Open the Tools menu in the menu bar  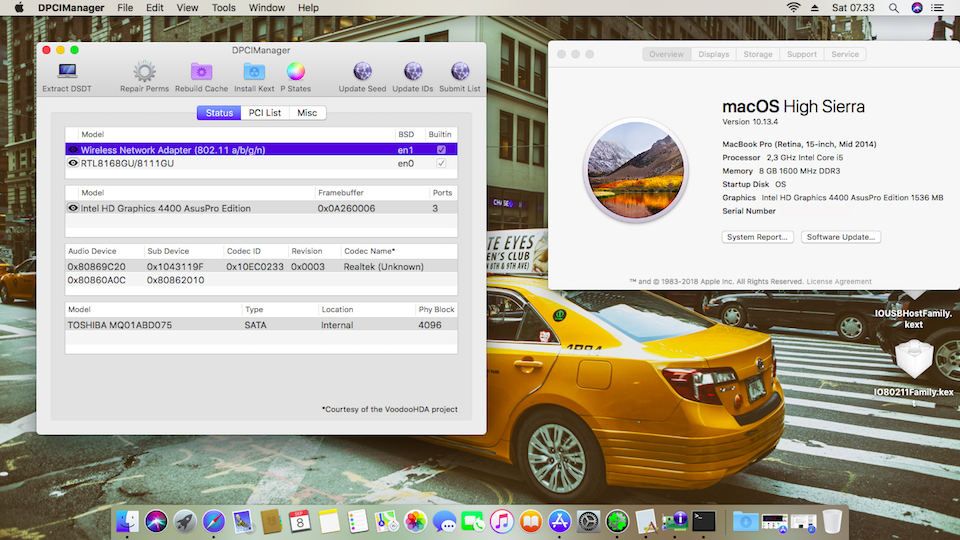224,8
